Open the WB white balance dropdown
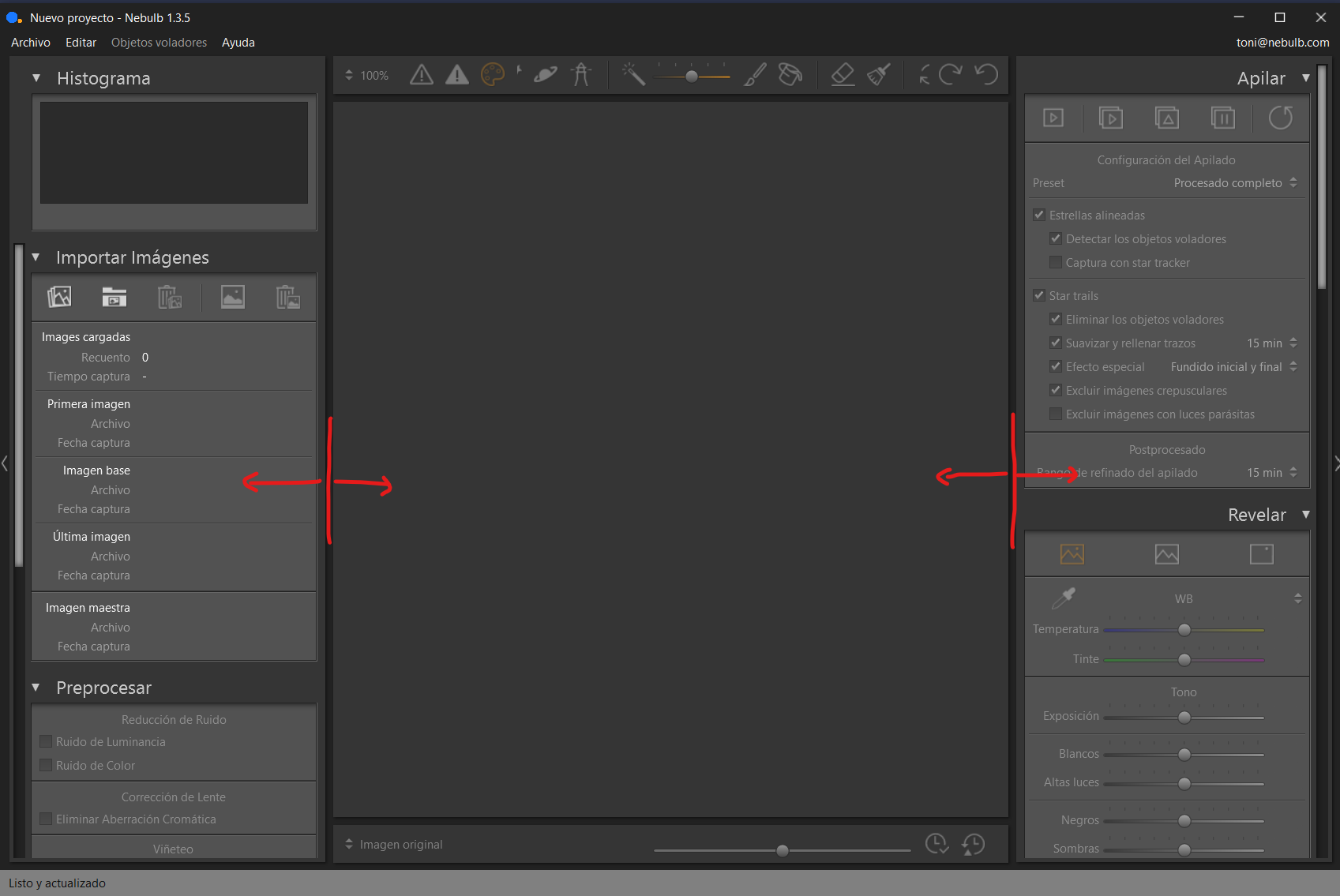 pyautogui.click(x=1298, y=598)
